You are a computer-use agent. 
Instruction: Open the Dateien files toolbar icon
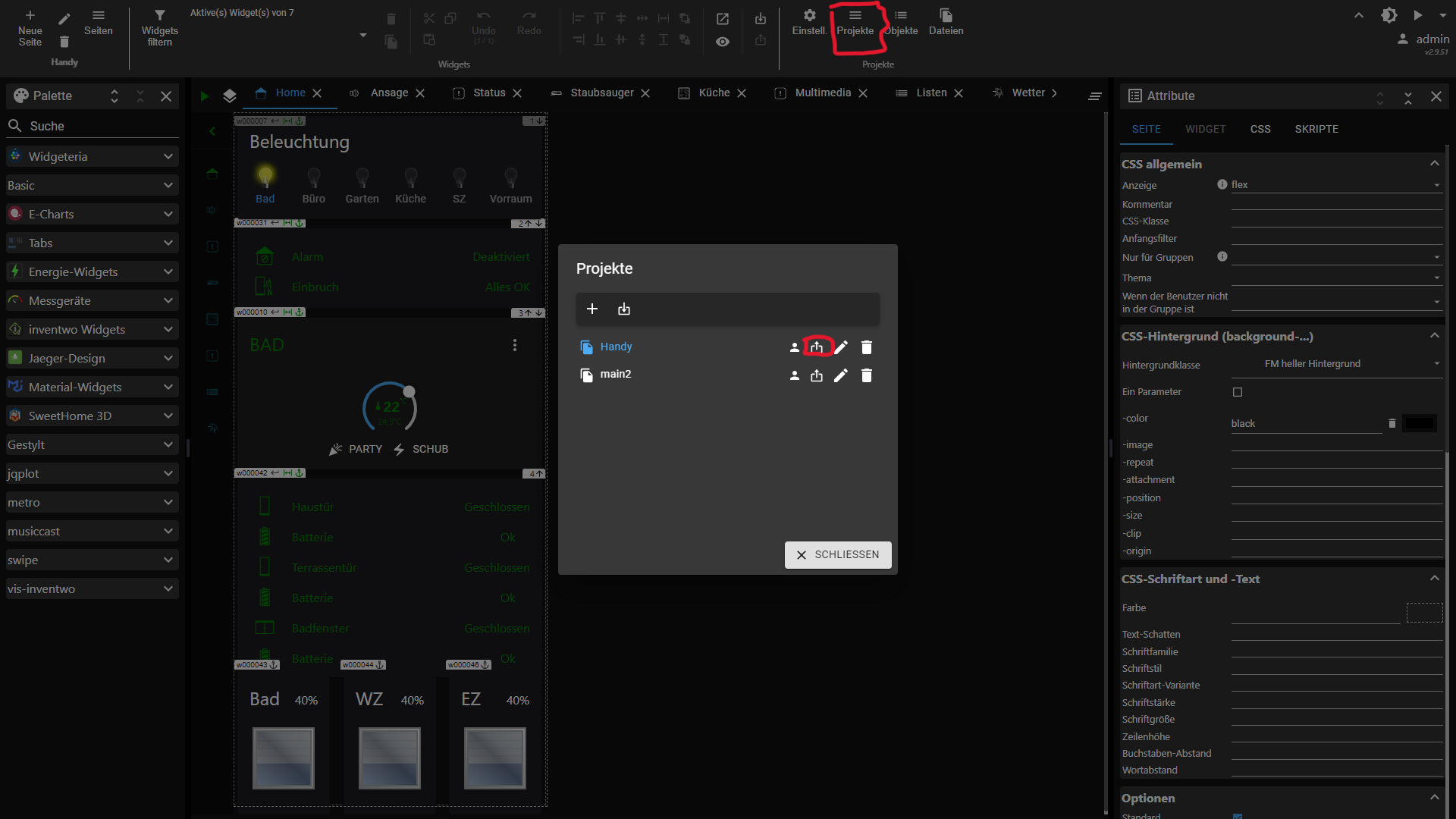pos(946,21)
